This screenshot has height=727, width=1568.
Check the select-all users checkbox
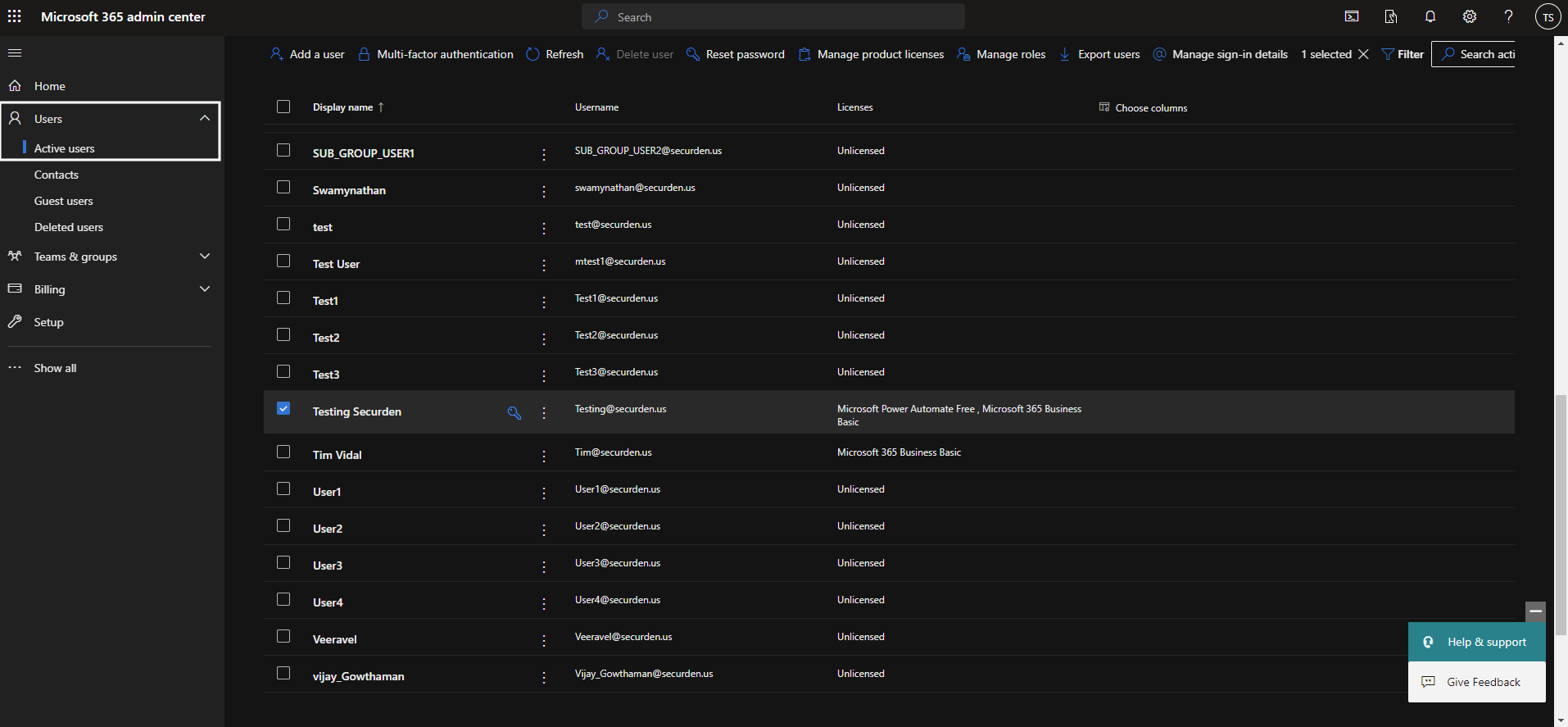(x=283, y=107)
